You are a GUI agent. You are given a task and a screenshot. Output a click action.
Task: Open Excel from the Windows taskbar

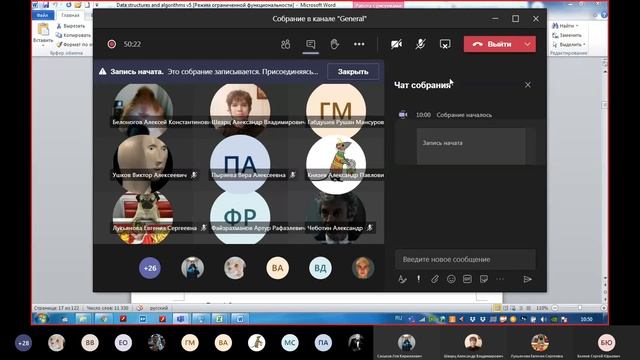tap(220, 319)
